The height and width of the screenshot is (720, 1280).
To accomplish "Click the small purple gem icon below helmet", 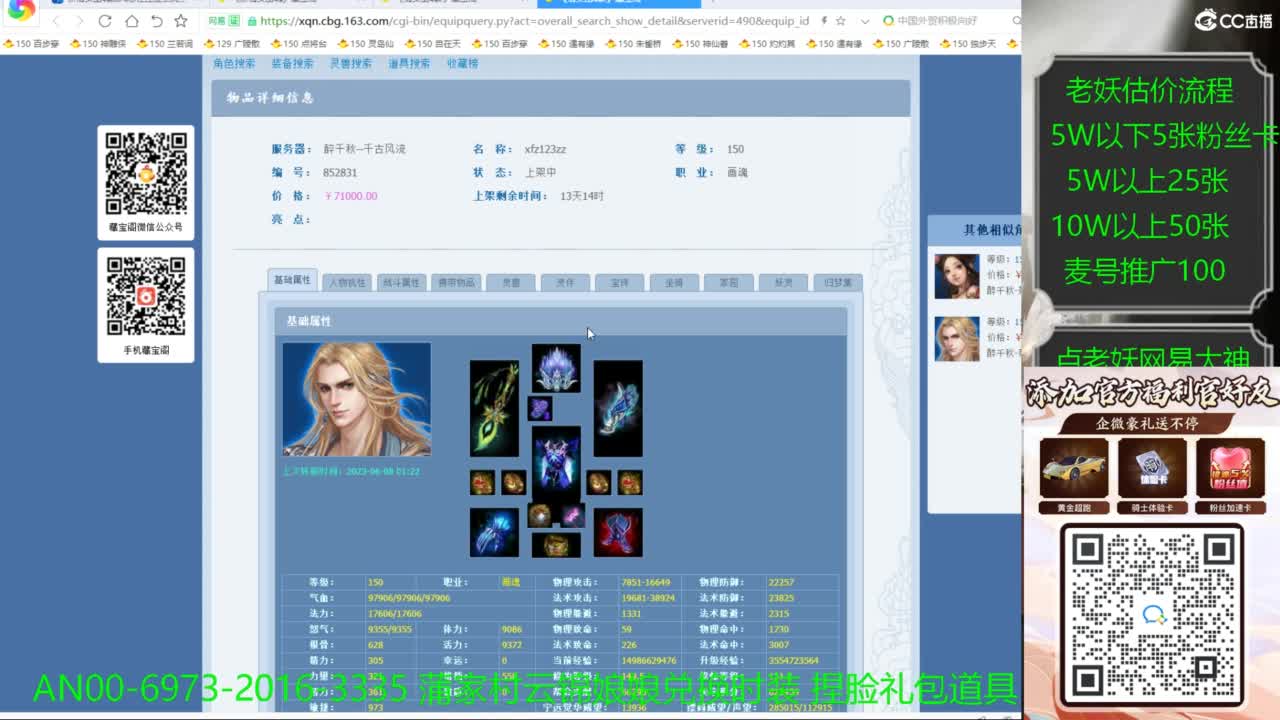I will (x=540, y=408).
